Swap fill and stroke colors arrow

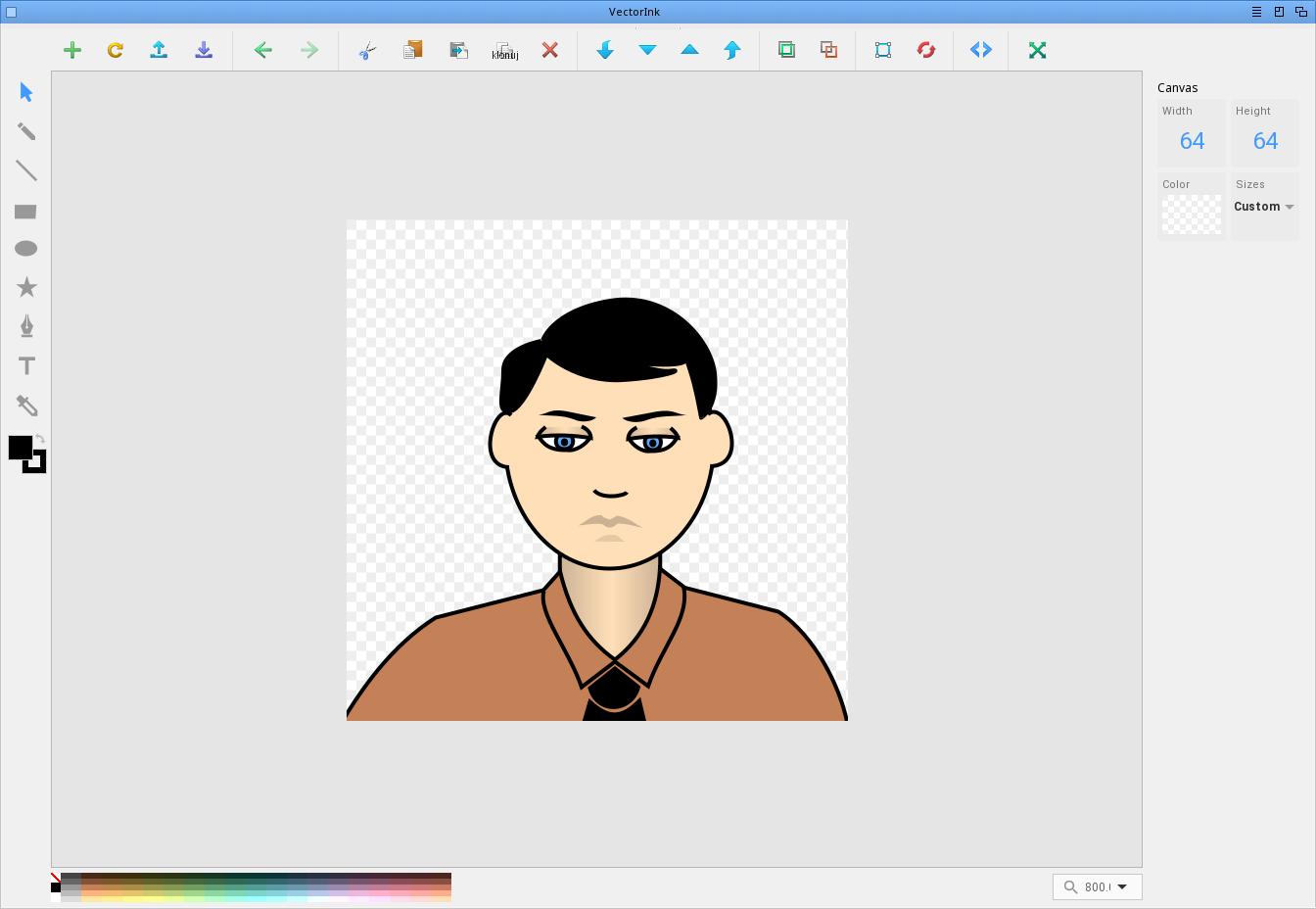click(x=40, y=439)
